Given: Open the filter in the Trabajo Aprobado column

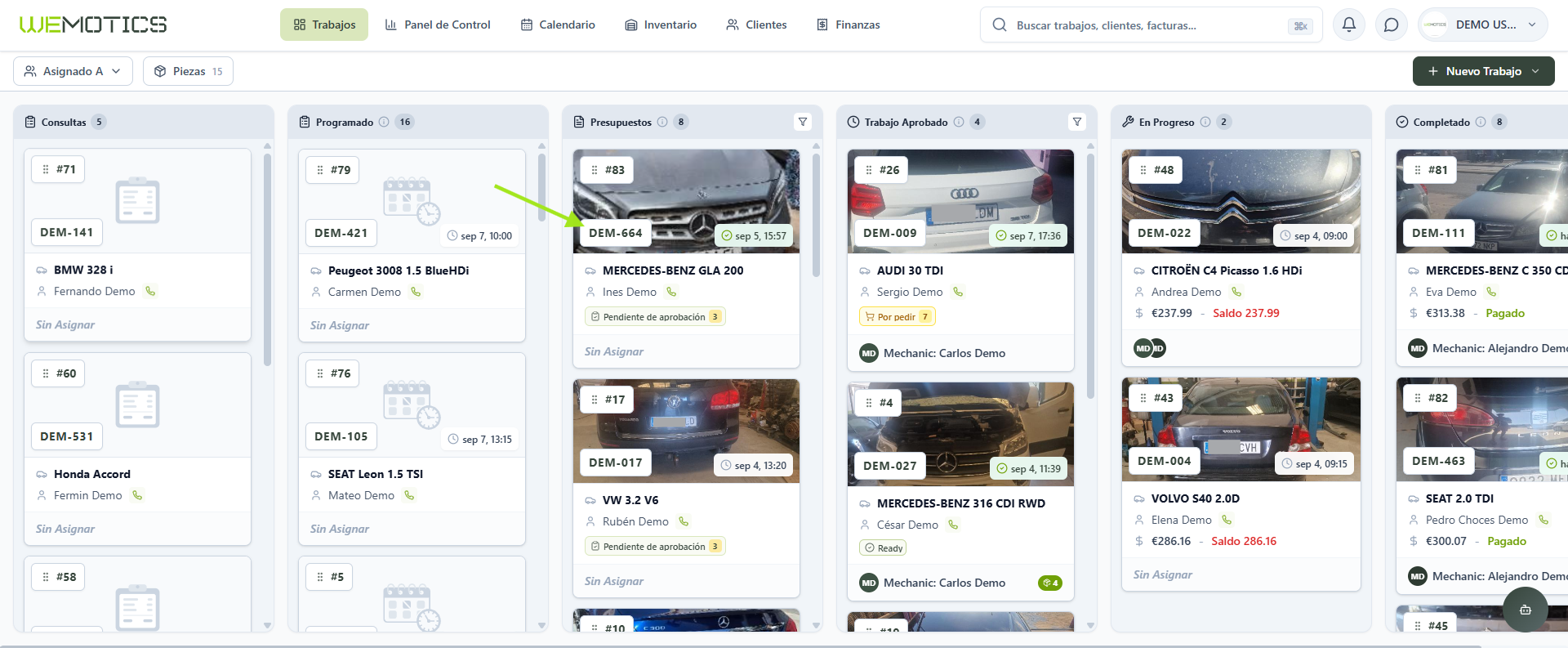Looking at the screenshot, I should pos(1077,122).
